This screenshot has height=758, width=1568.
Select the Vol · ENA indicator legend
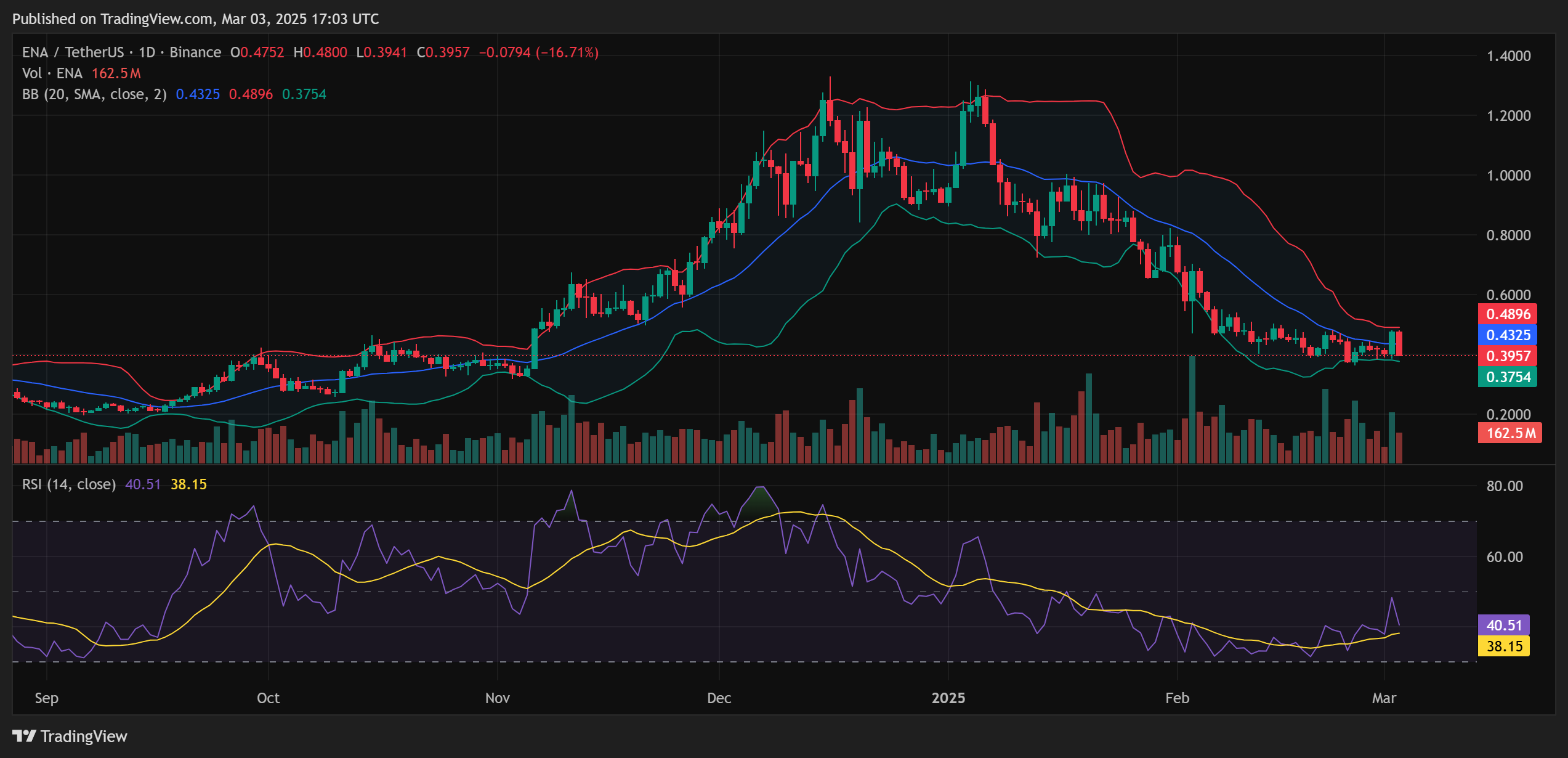(52, 73)
